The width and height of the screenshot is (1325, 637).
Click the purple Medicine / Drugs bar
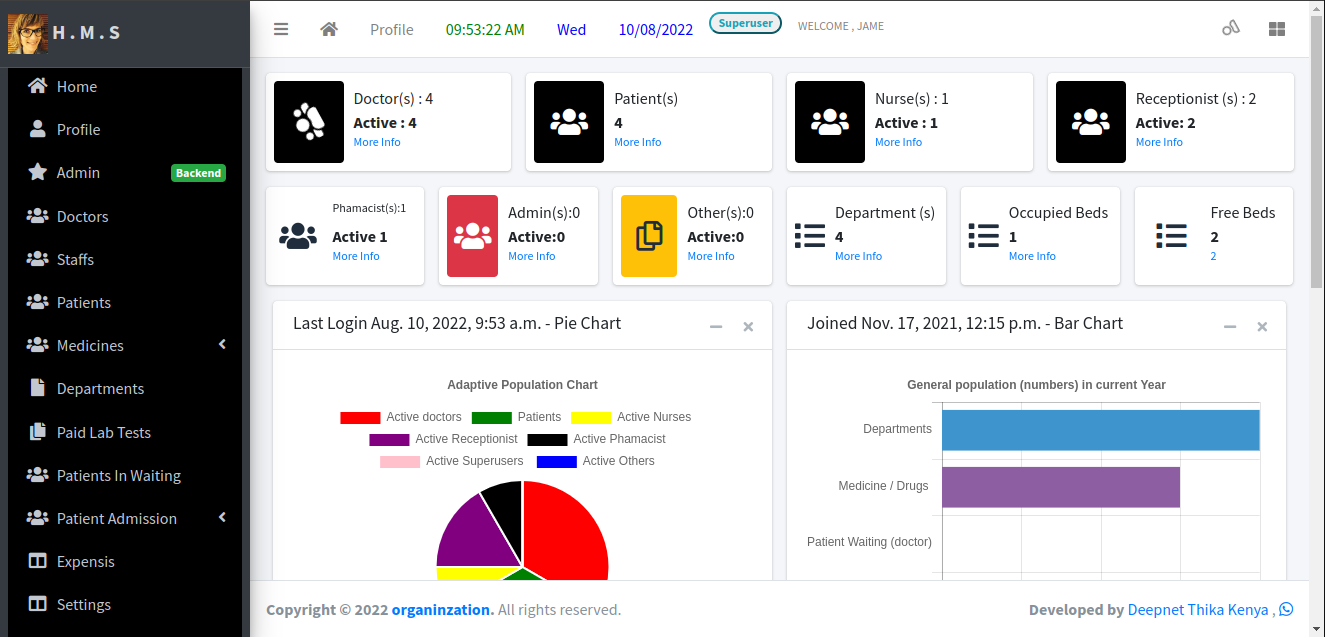1060,487
